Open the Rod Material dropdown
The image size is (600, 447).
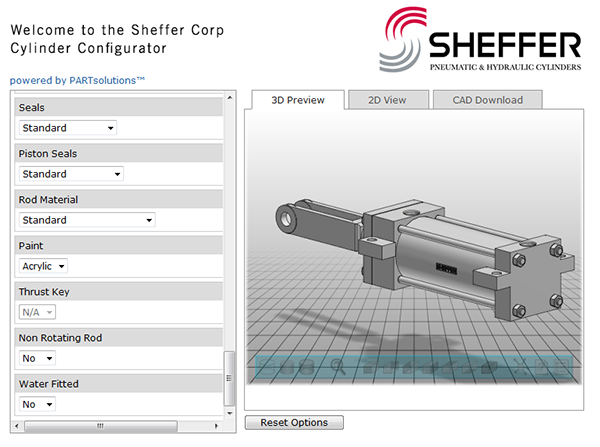coord(87,220)
